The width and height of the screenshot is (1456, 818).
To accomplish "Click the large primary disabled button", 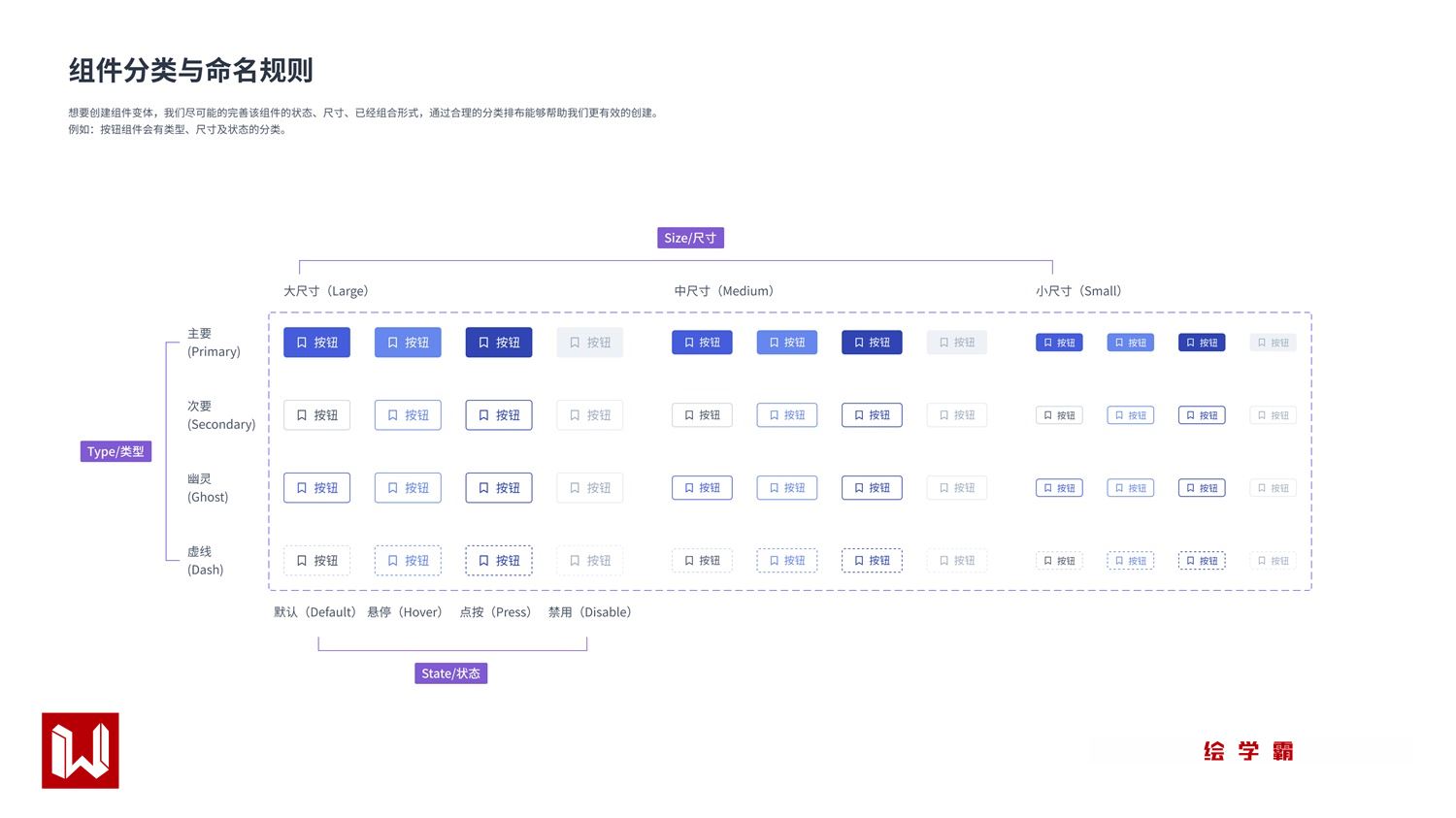I will (590, 343).
